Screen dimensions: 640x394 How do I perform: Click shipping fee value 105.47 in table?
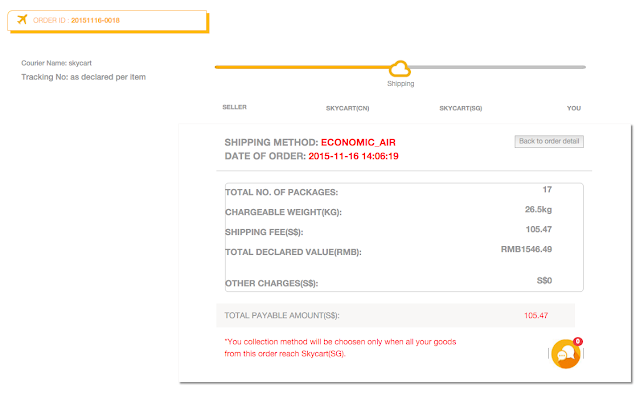(538, 229)
